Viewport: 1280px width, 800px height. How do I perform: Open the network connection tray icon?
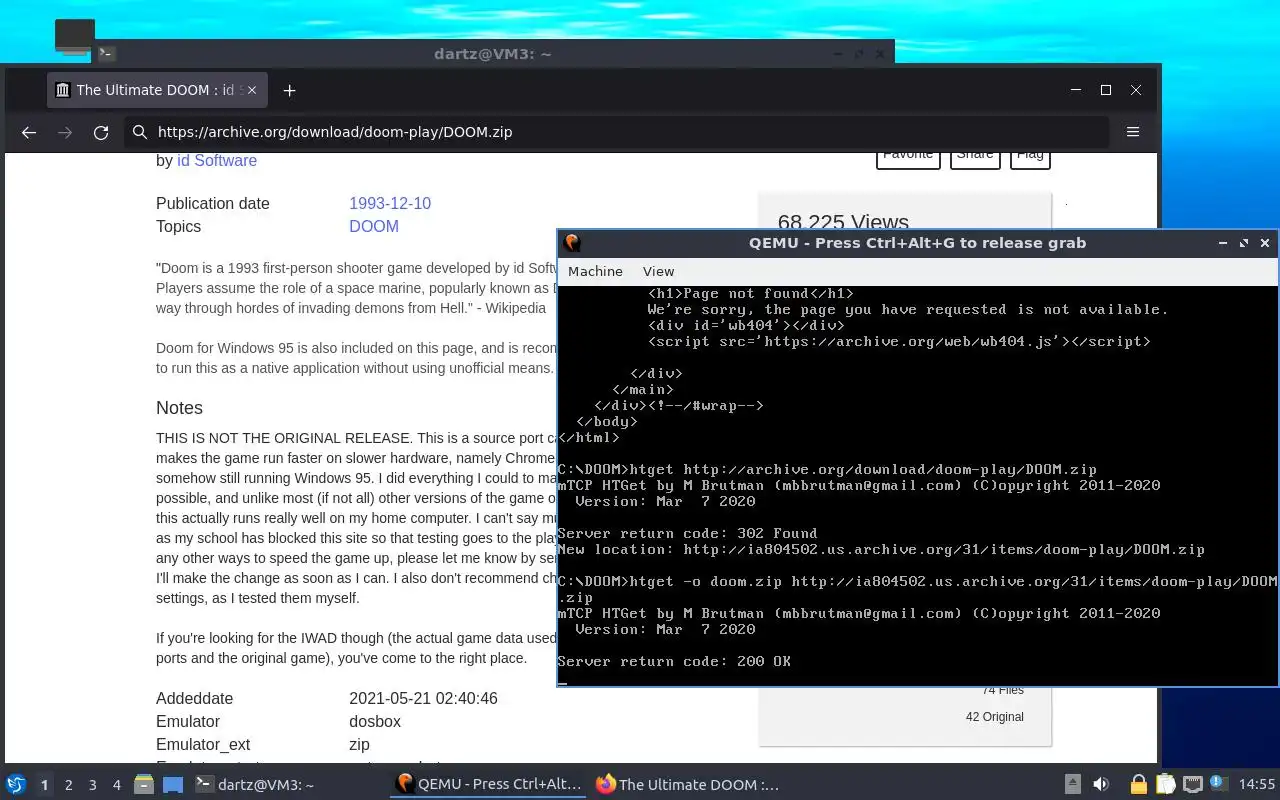pos(1192,785)
